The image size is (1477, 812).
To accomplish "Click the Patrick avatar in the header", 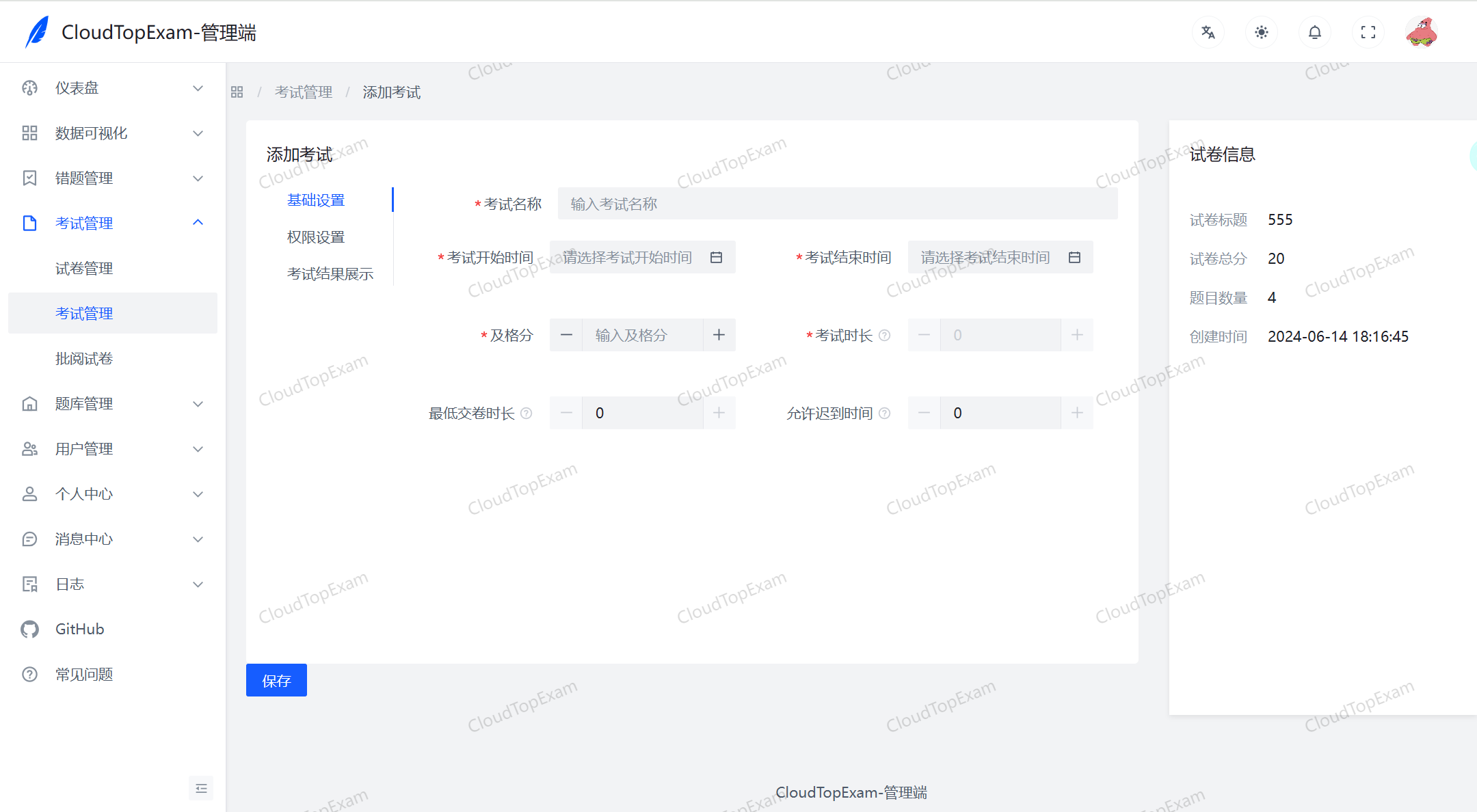I will [1421, 31].
